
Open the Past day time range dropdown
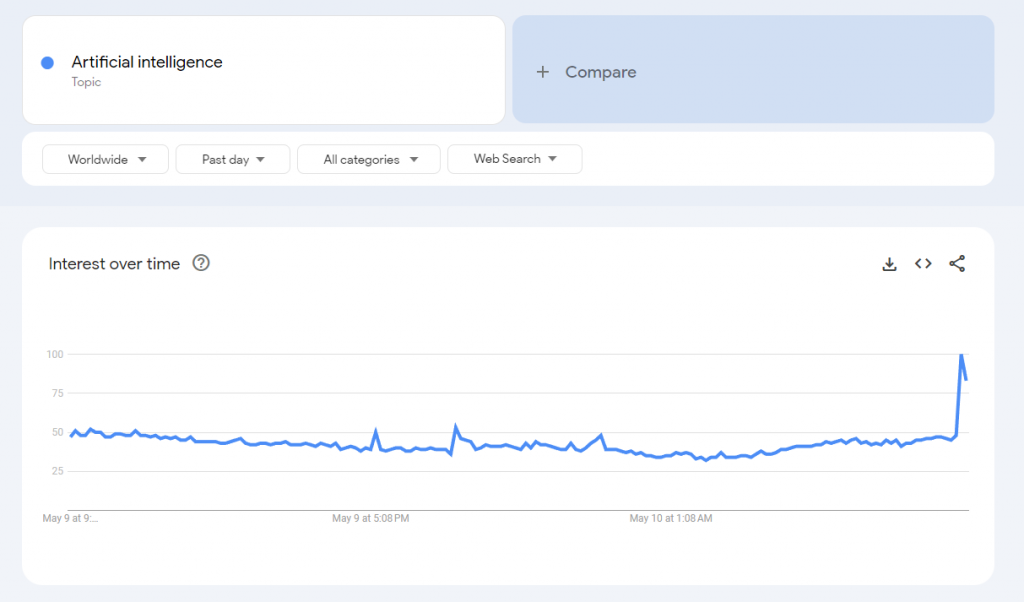pyautogui.click(x=232, y=158)
